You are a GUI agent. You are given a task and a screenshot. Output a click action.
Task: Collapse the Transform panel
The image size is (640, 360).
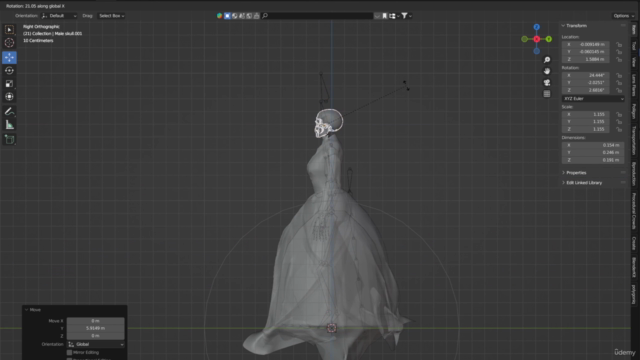(x=576, y=26)
